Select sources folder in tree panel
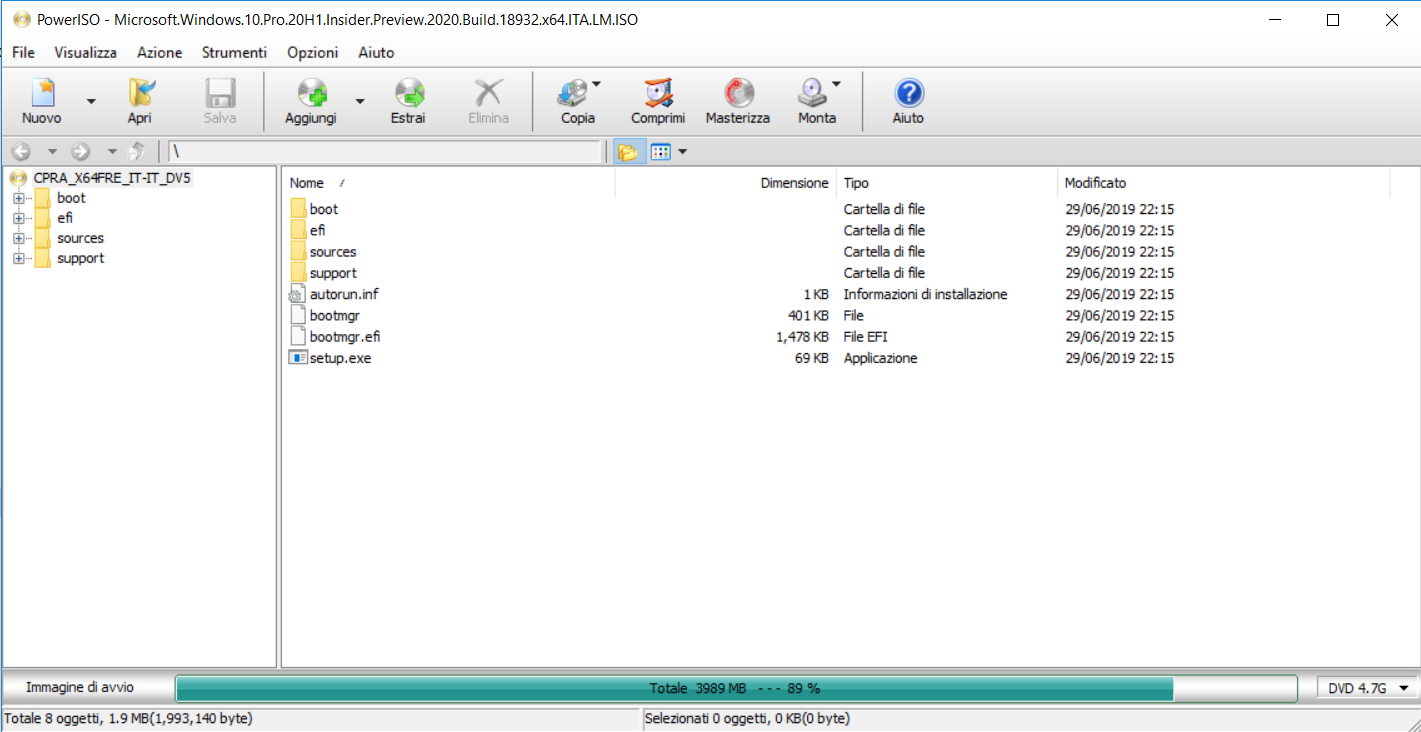 pyautogui.click(x=80, y=238)
